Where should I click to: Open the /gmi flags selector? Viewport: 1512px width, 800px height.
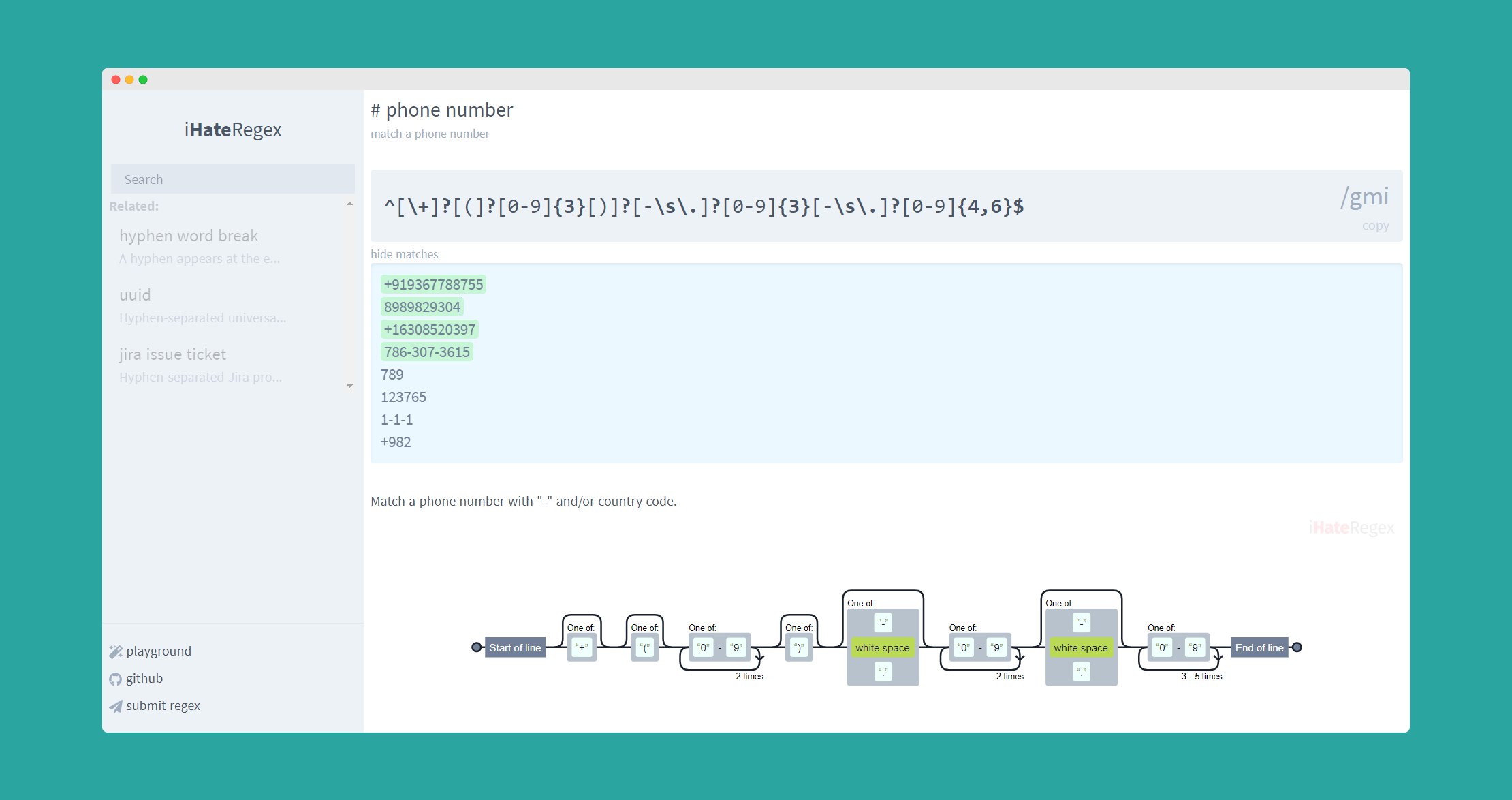(x=1364, y=196)
